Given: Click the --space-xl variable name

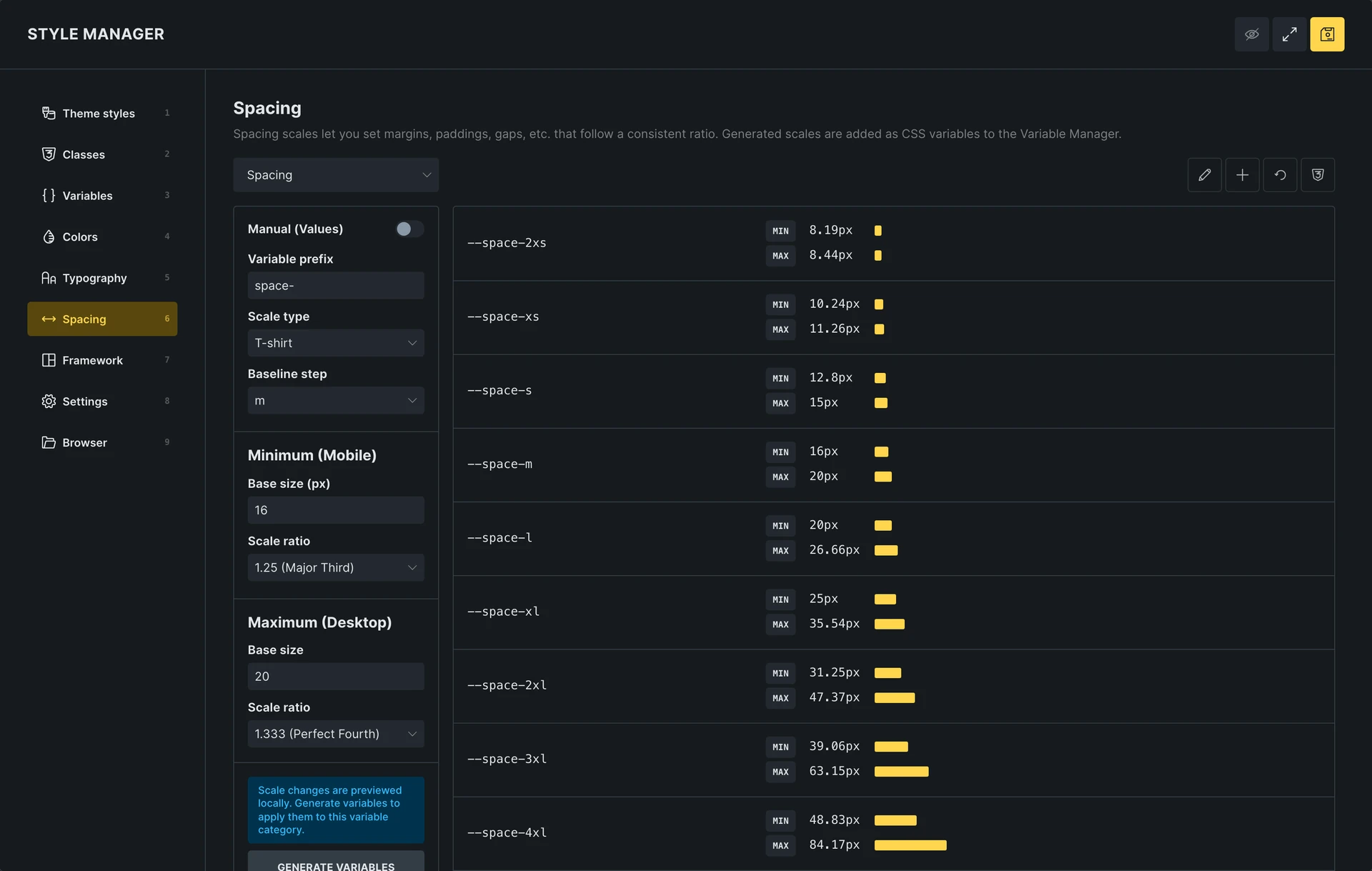Looking at the screenshot, I should [503, 612].
